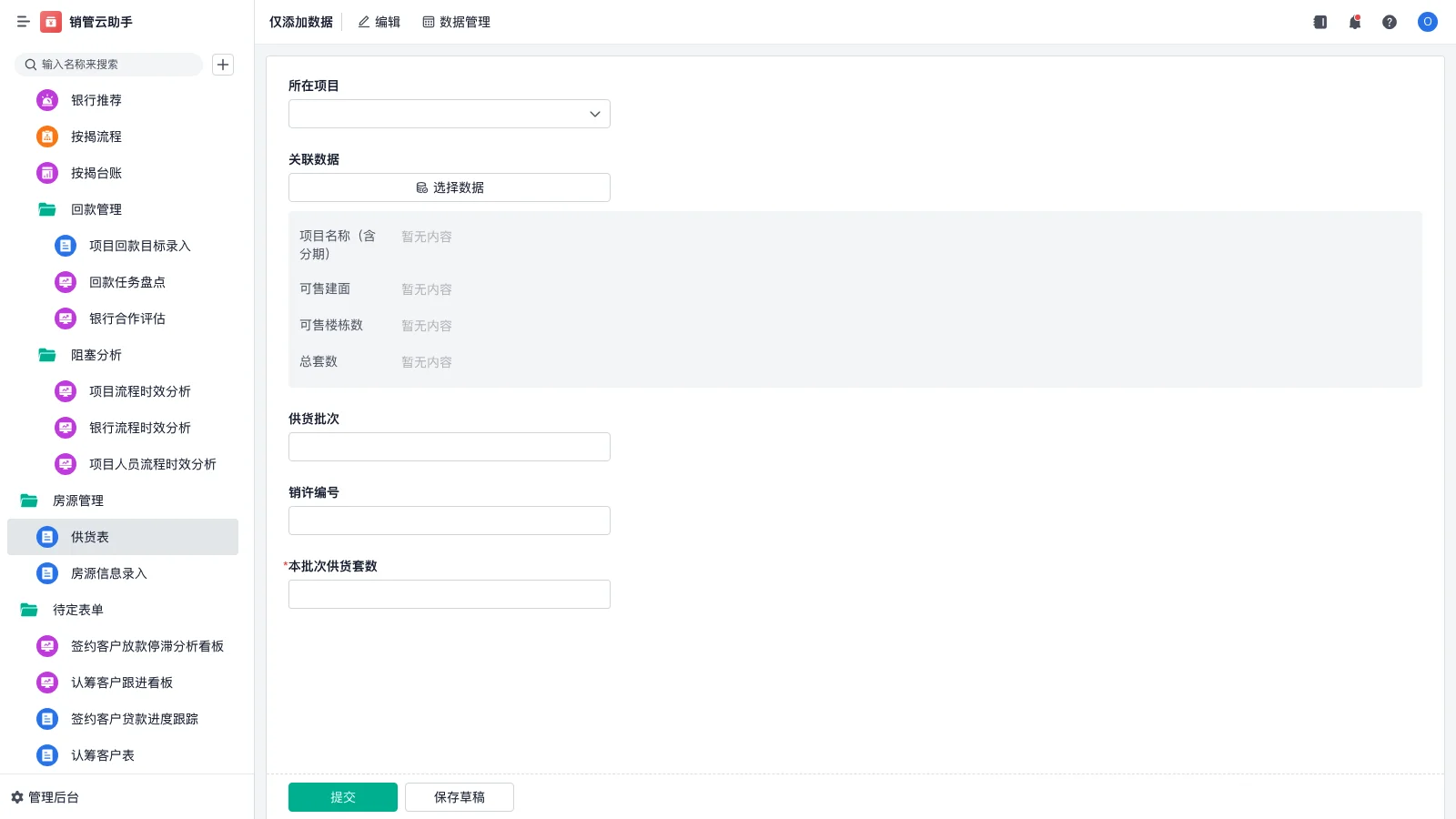The width and height of the screenshot is (1456, 819).
Task: Click the 保存草稿 button
Action: tap(459, 797)
